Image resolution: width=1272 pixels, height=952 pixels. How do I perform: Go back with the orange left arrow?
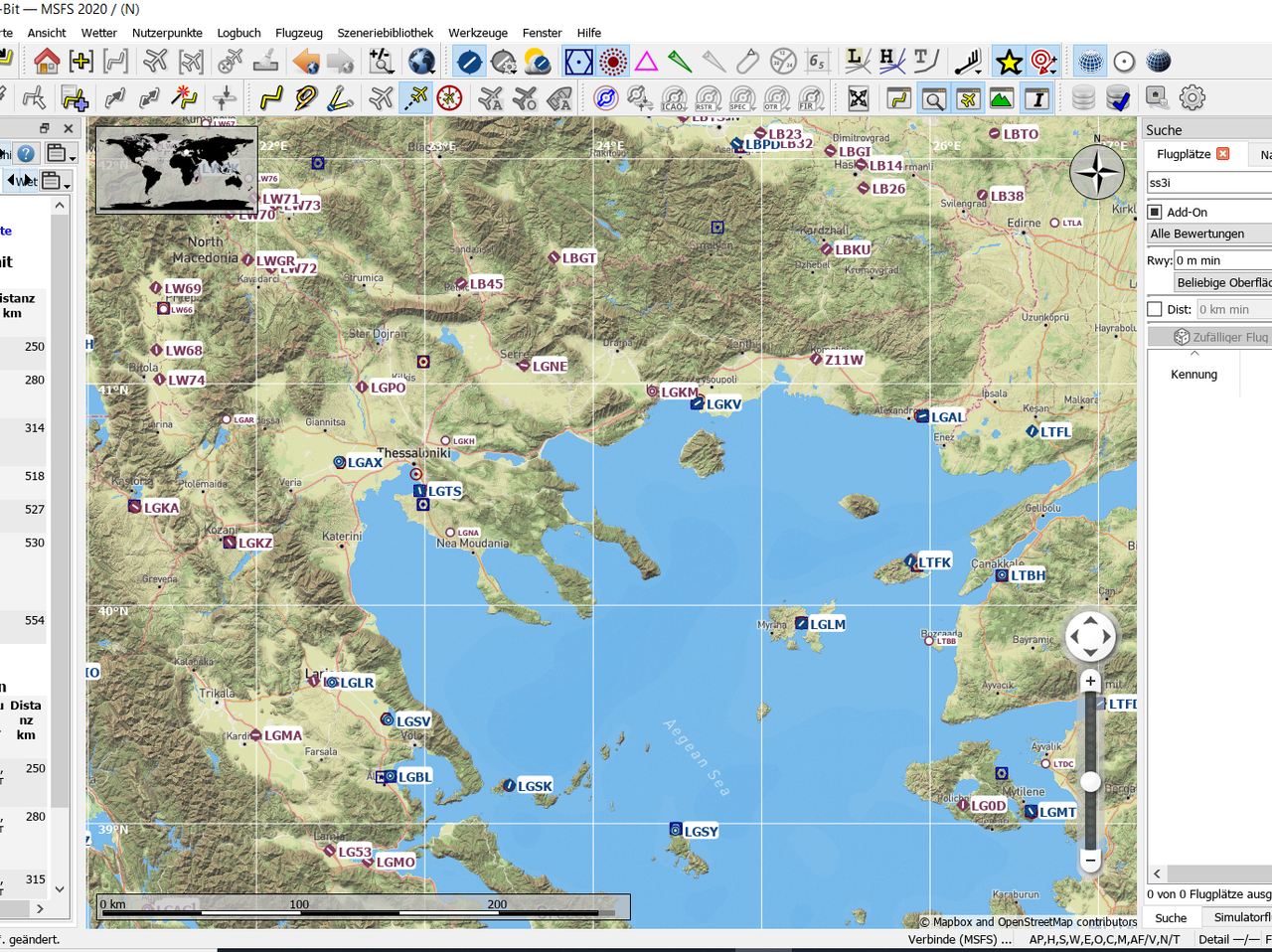click(x=306, y=62)
